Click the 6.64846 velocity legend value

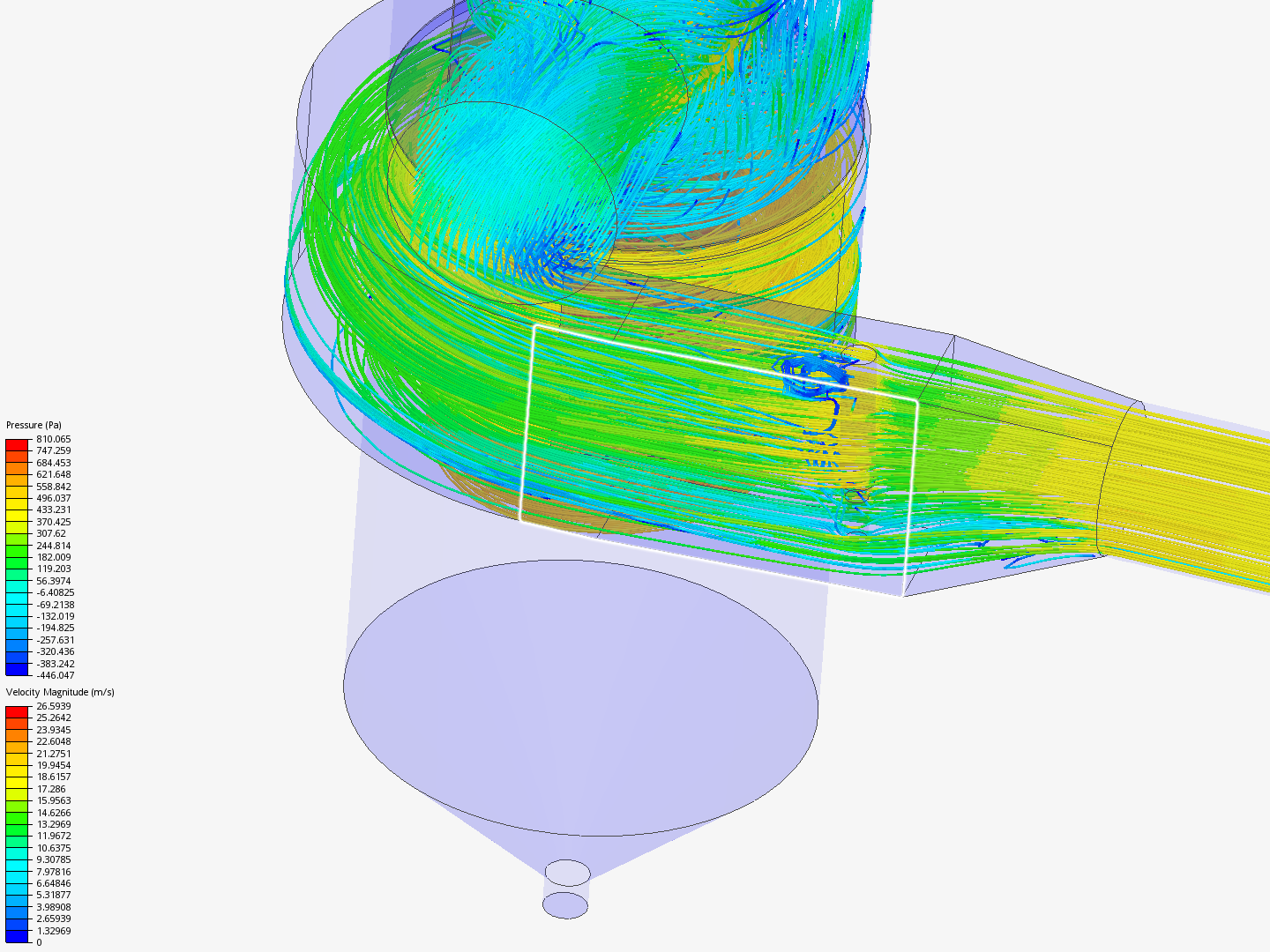point(54,883)
